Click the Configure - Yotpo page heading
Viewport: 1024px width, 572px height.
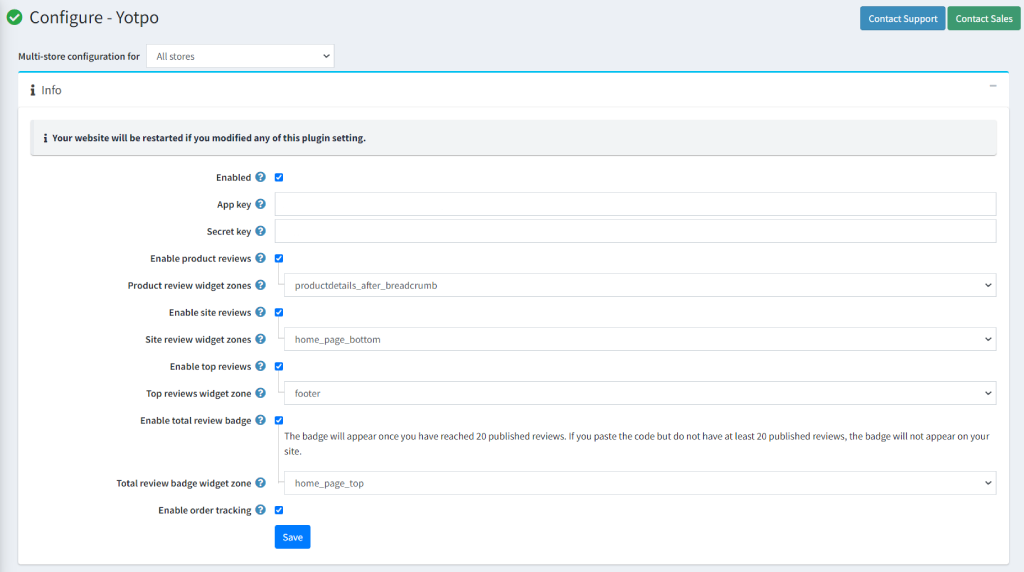tap(94, 18)
